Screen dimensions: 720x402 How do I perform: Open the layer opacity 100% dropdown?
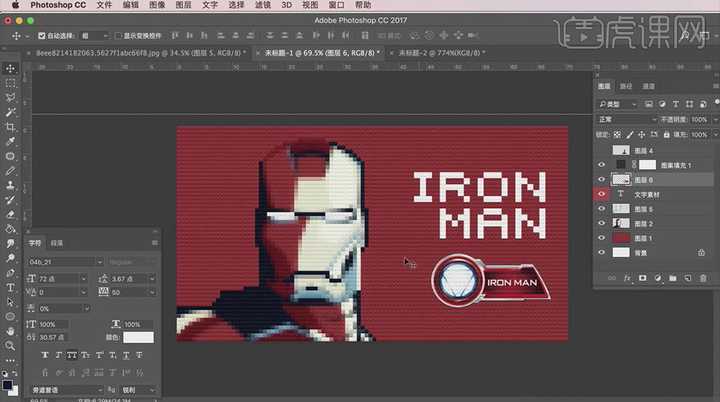coord(715,119)
